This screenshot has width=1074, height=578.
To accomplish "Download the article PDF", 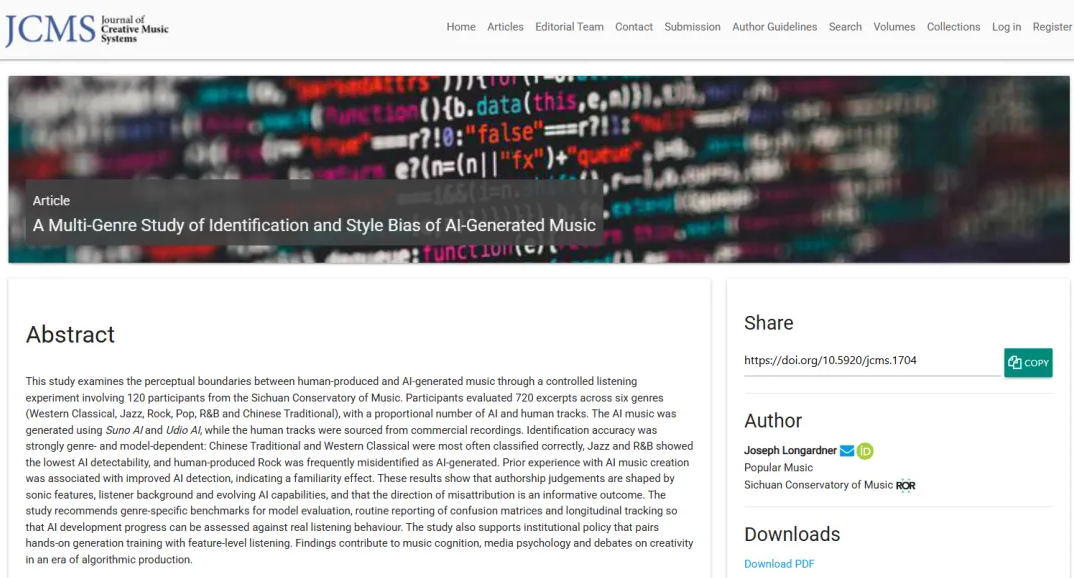I will pos(779,564).
